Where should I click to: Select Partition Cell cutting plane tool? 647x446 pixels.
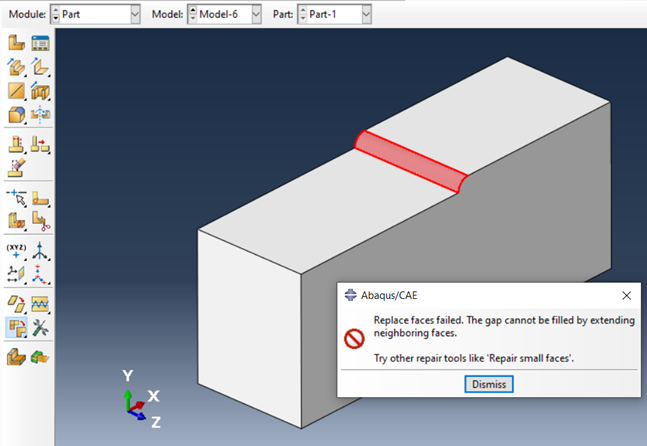click(17, 221)
